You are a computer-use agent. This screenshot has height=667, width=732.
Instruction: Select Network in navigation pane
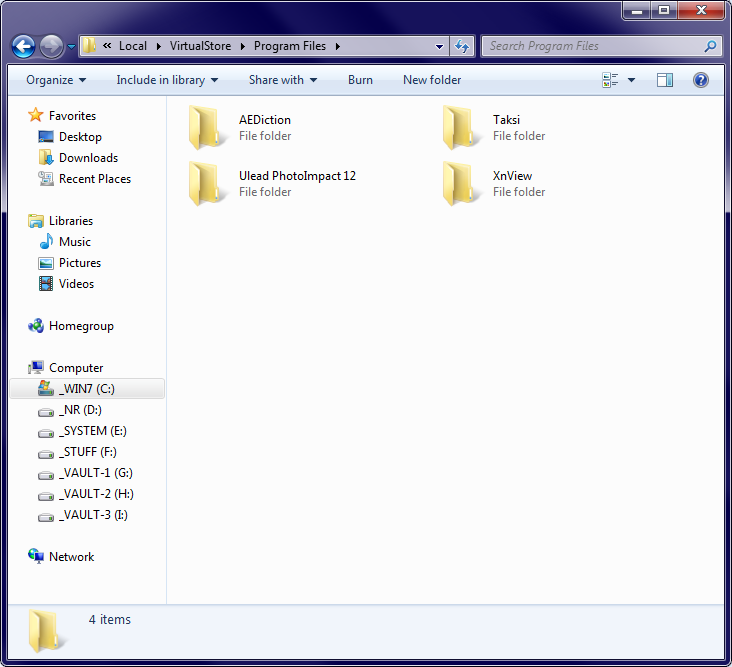point(71,557)
